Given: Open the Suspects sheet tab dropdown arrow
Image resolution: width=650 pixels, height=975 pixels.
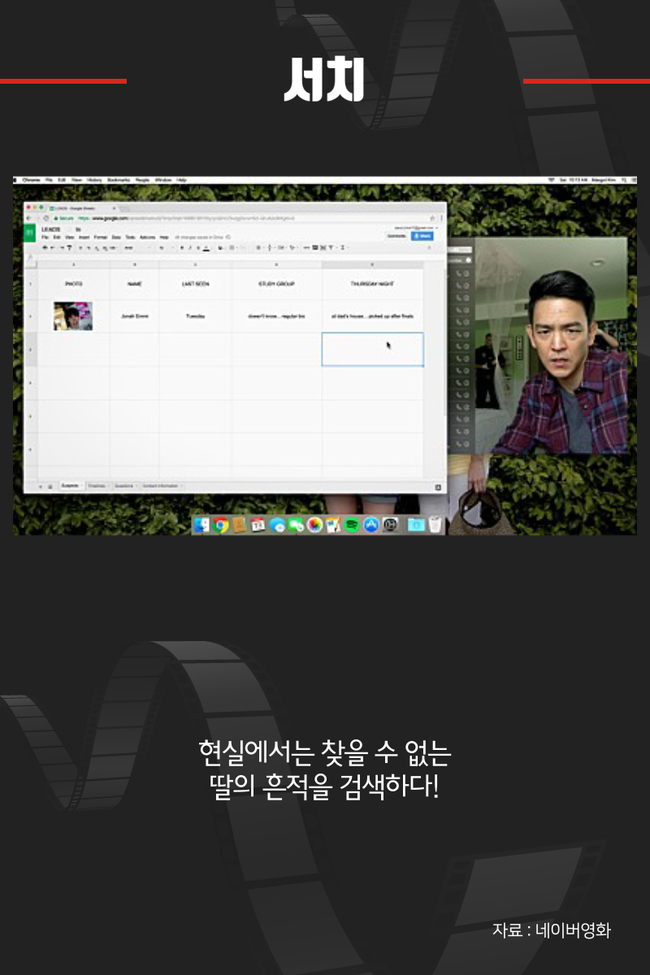Looking at the screenshot, I should [82, 486].
